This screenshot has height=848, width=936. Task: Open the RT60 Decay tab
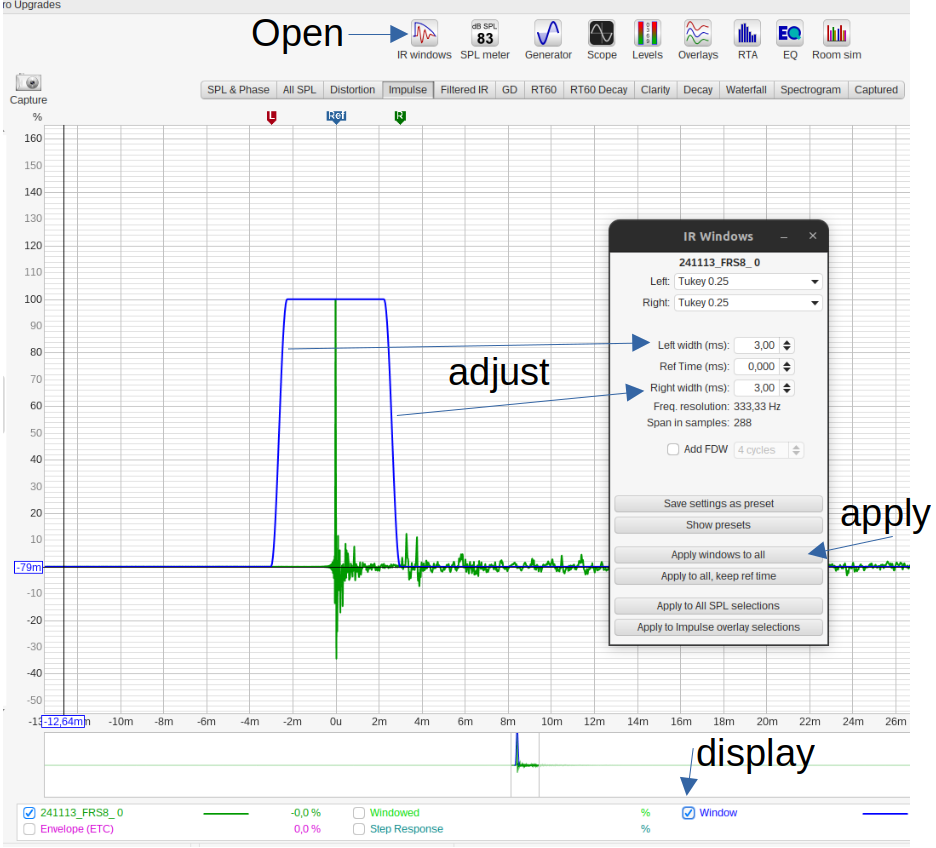598,90
